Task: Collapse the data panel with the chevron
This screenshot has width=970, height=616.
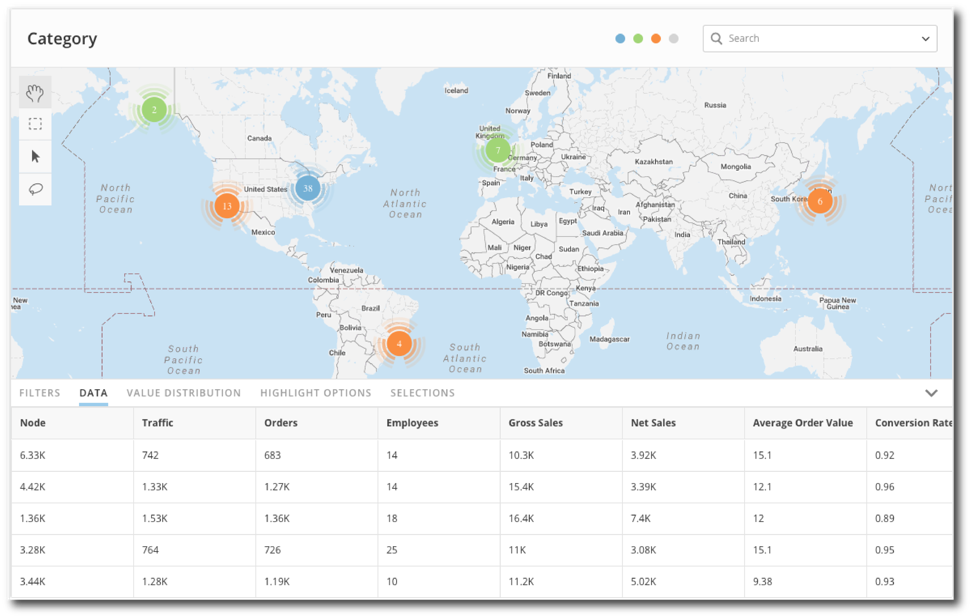Action: click(932, 393)
